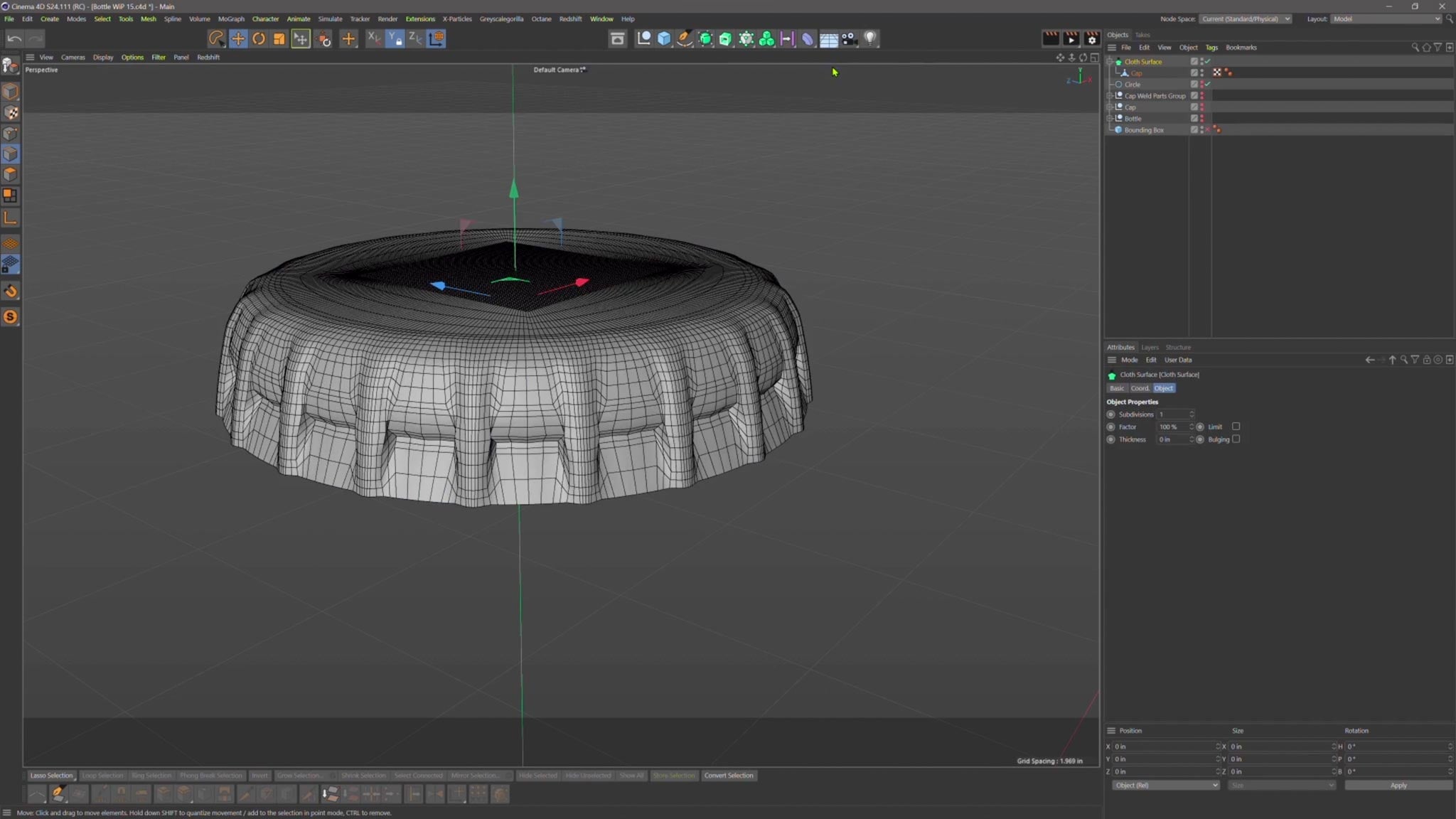Click the Apply button

1398,785
